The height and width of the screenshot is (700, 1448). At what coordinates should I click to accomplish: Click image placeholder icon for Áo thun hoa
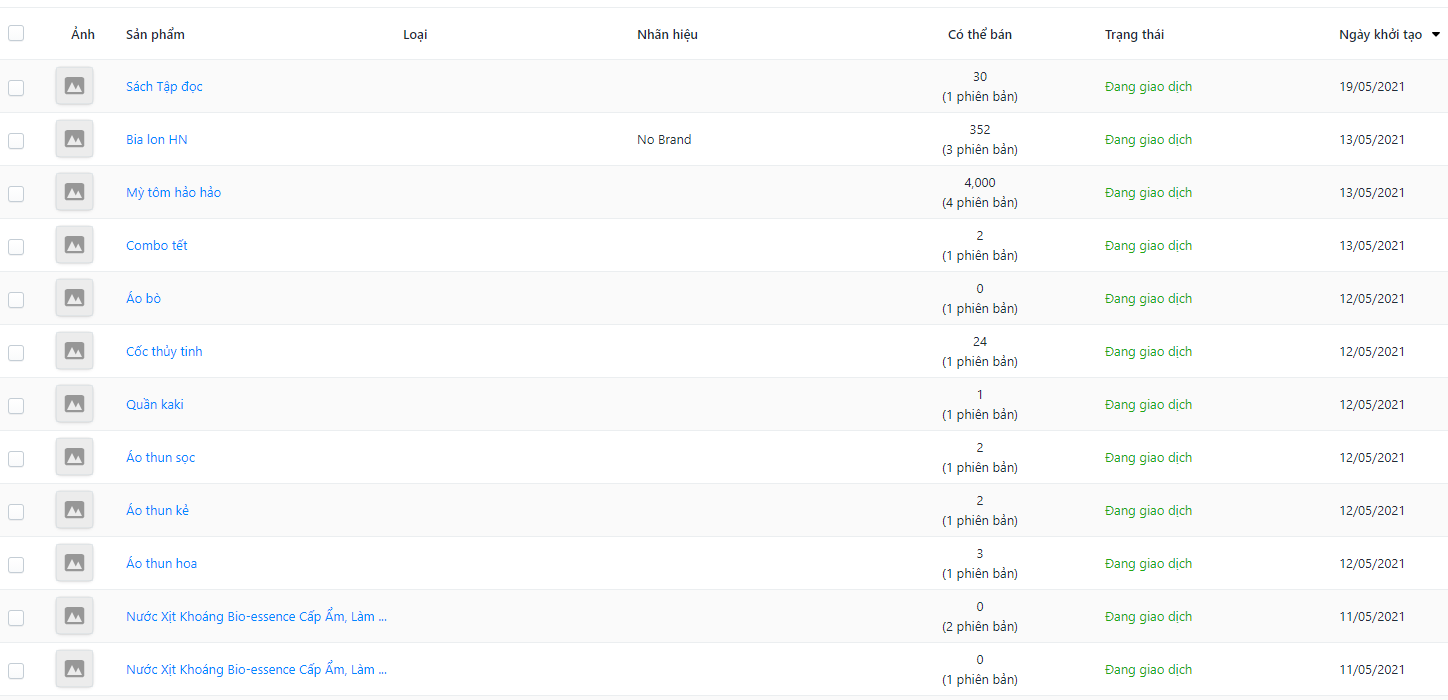coord(74,564)
